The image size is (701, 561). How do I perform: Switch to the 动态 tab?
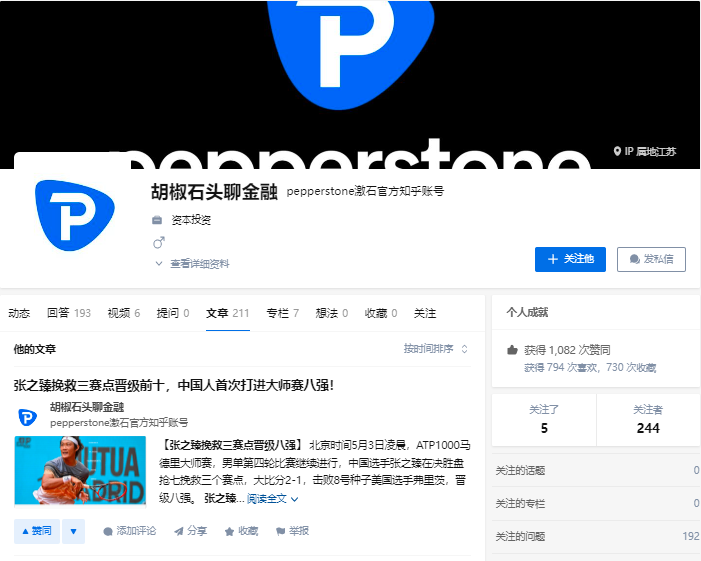tap(19, 313)
